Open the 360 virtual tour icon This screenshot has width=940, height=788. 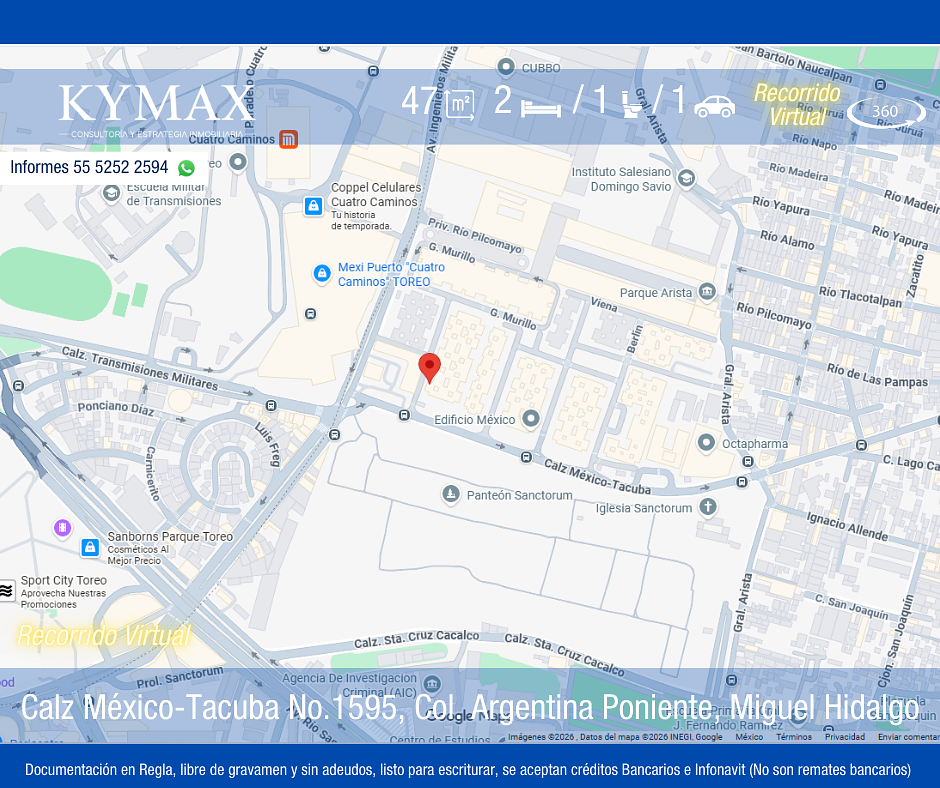(x=886, y=112)
